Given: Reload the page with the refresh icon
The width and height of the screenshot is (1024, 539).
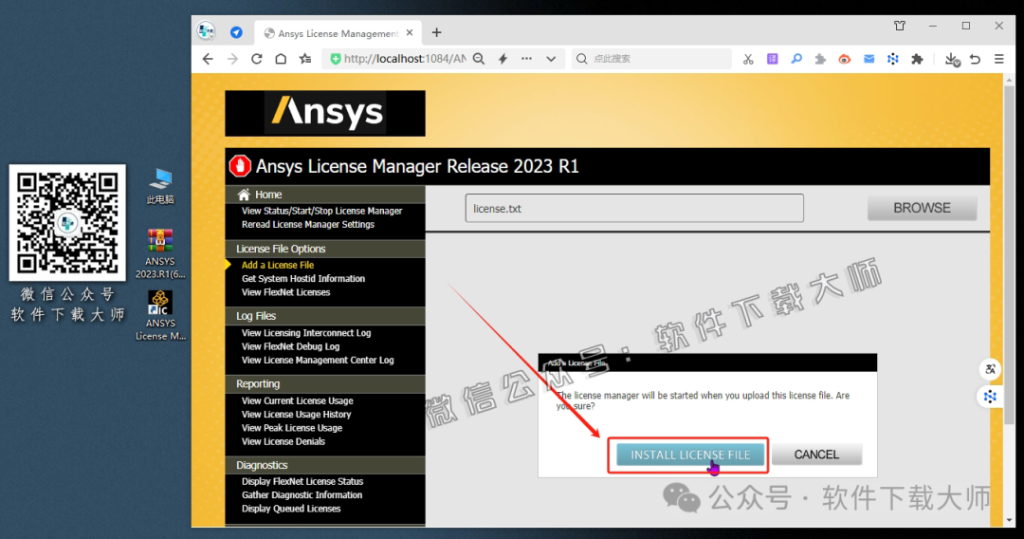Looking at the screenshot, I should 257,59.
